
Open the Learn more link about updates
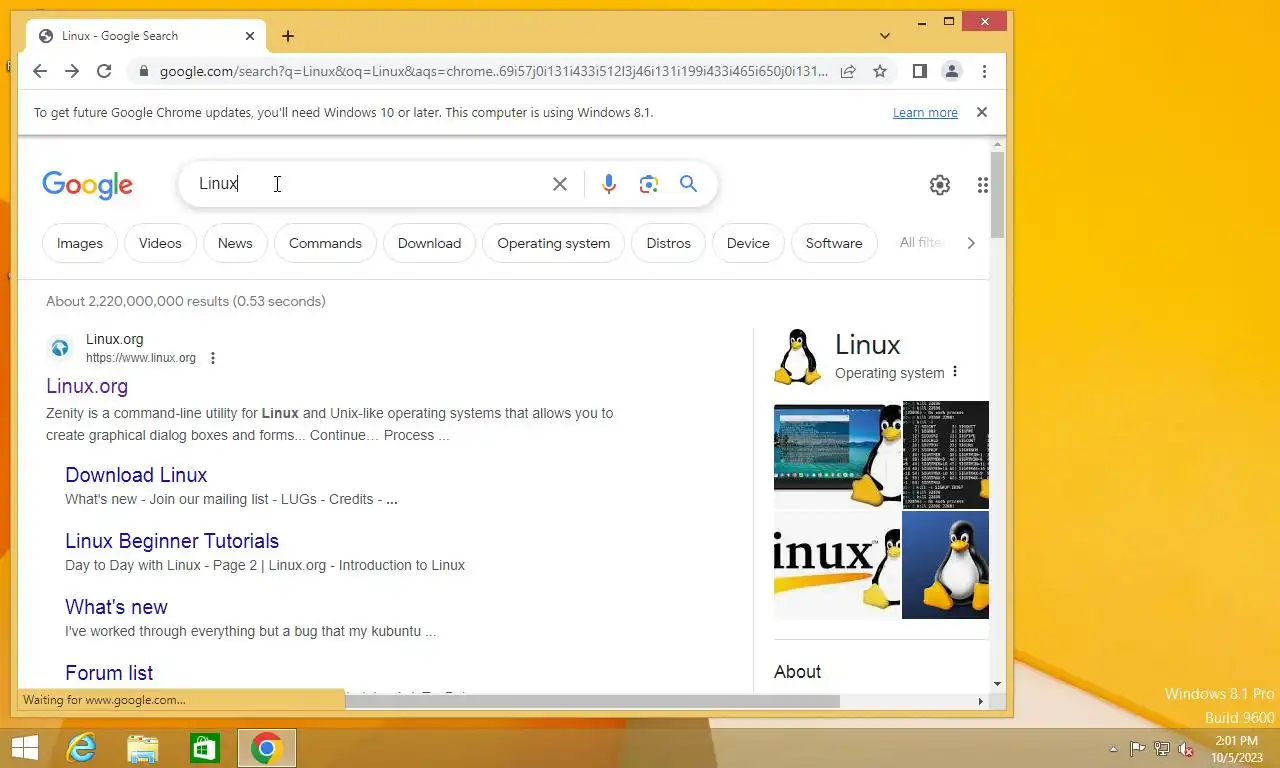pyautogui.click(x=925, y=113)
